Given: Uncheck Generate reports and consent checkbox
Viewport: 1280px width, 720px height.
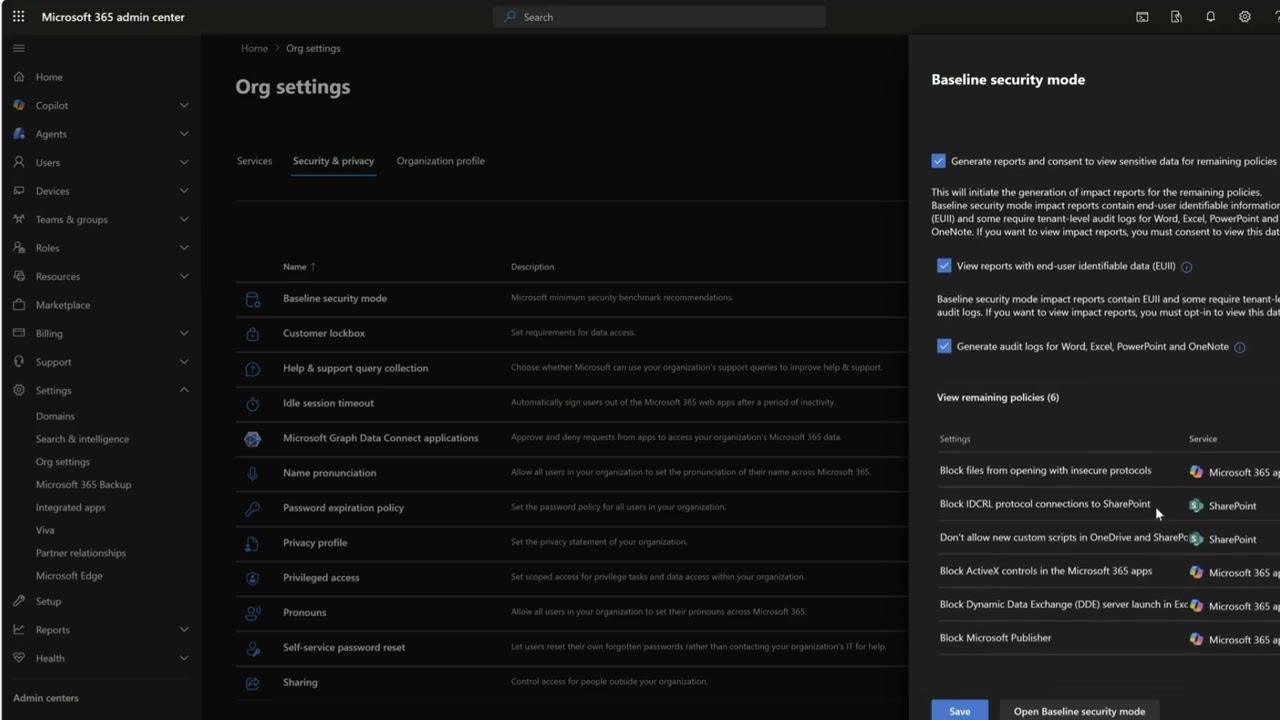Looking at the screenshot, I should (x=938, y=161).
